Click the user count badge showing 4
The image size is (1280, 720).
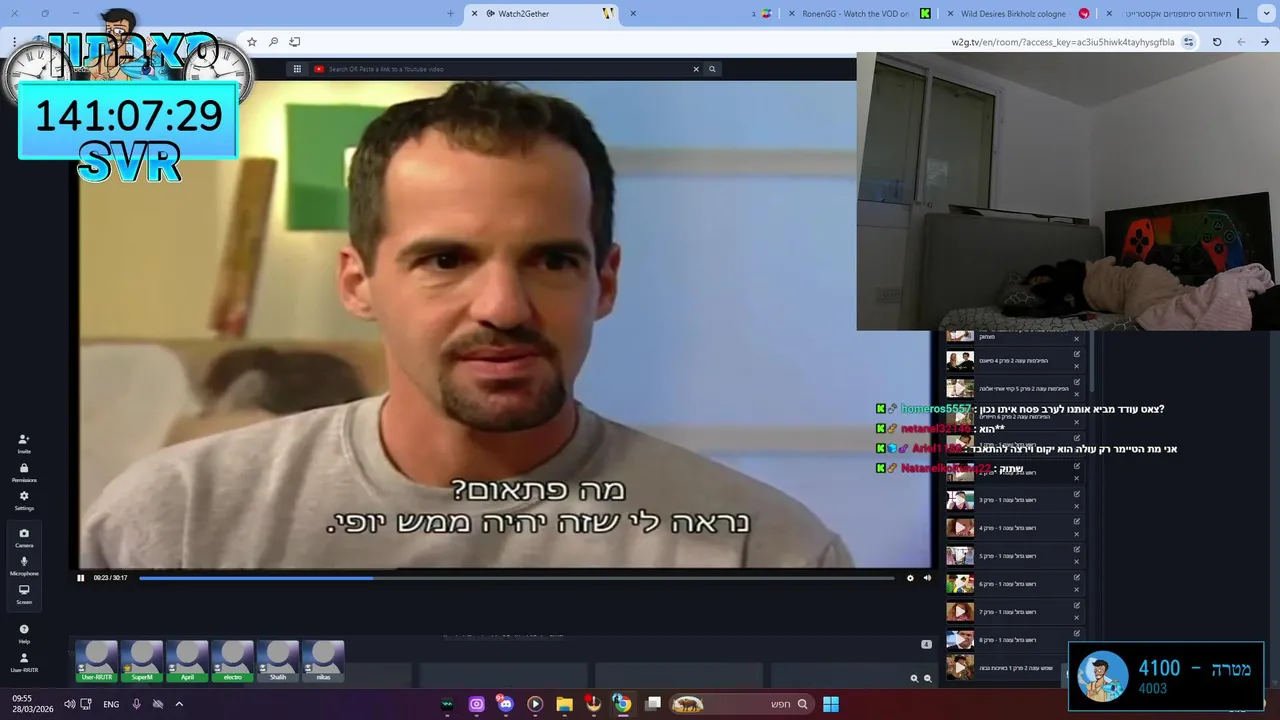(926, 644)
